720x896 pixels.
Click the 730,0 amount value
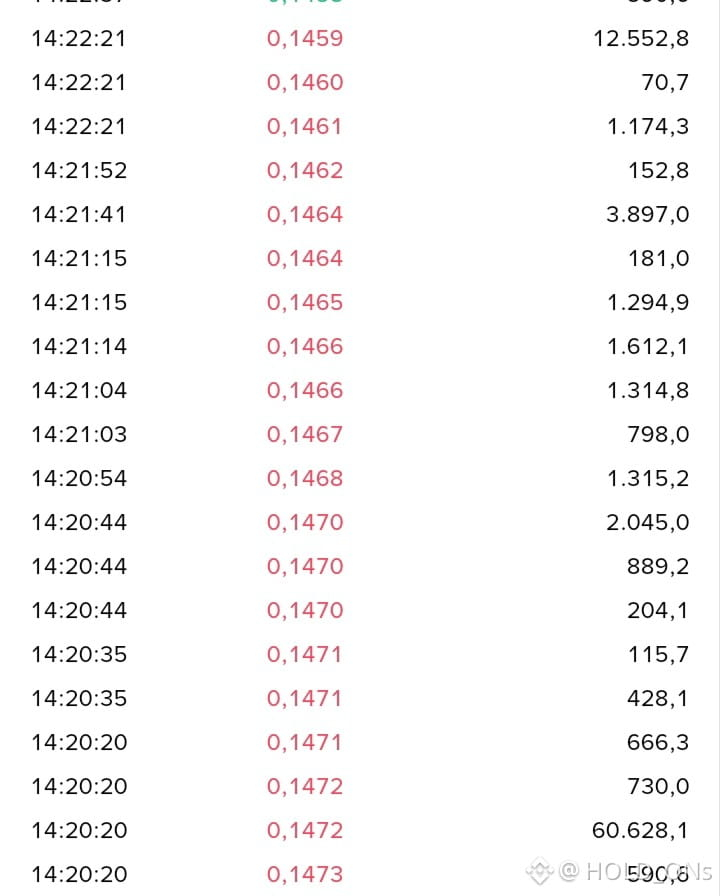(658, 787)
